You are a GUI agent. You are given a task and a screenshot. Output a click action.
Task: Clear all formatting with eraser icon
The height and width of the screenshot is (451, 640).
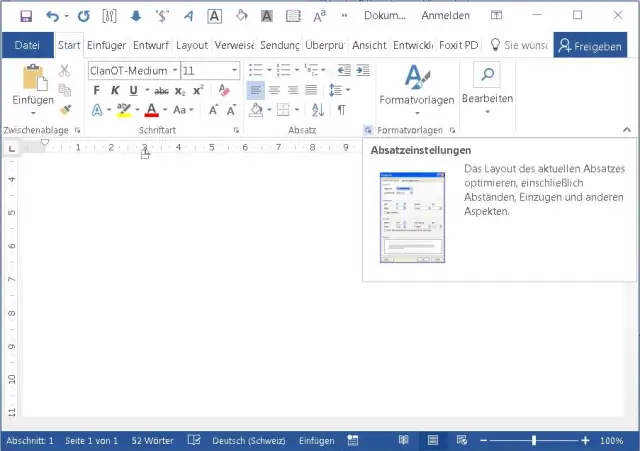224,90
